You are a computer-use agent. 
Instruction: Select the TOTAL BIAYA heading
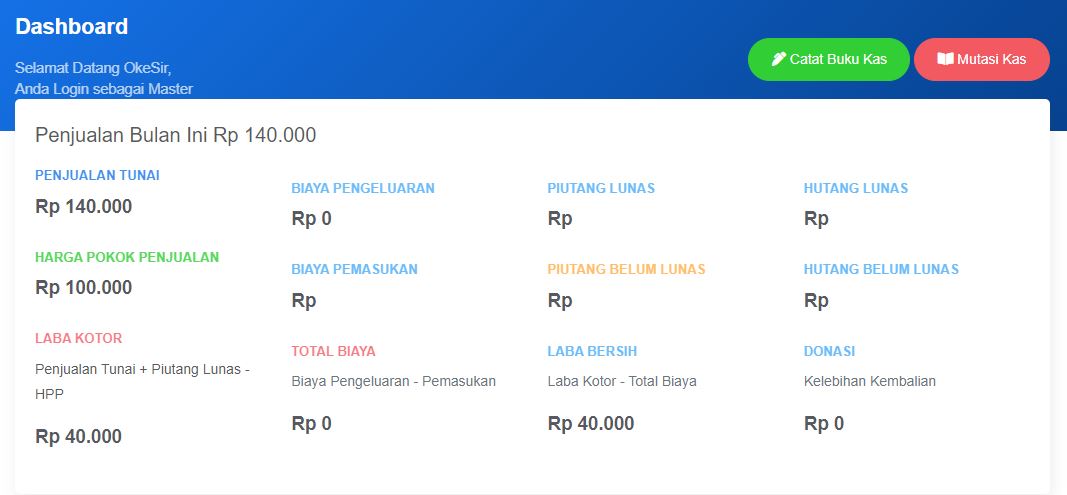pos(334,351)
